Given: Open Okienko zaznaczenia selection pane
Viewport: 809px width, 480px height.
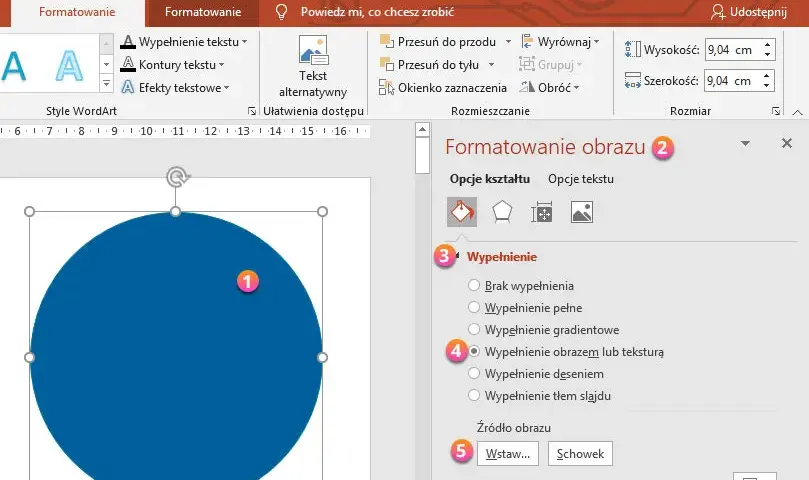Looking at the screenshot, I should point(443,88).
